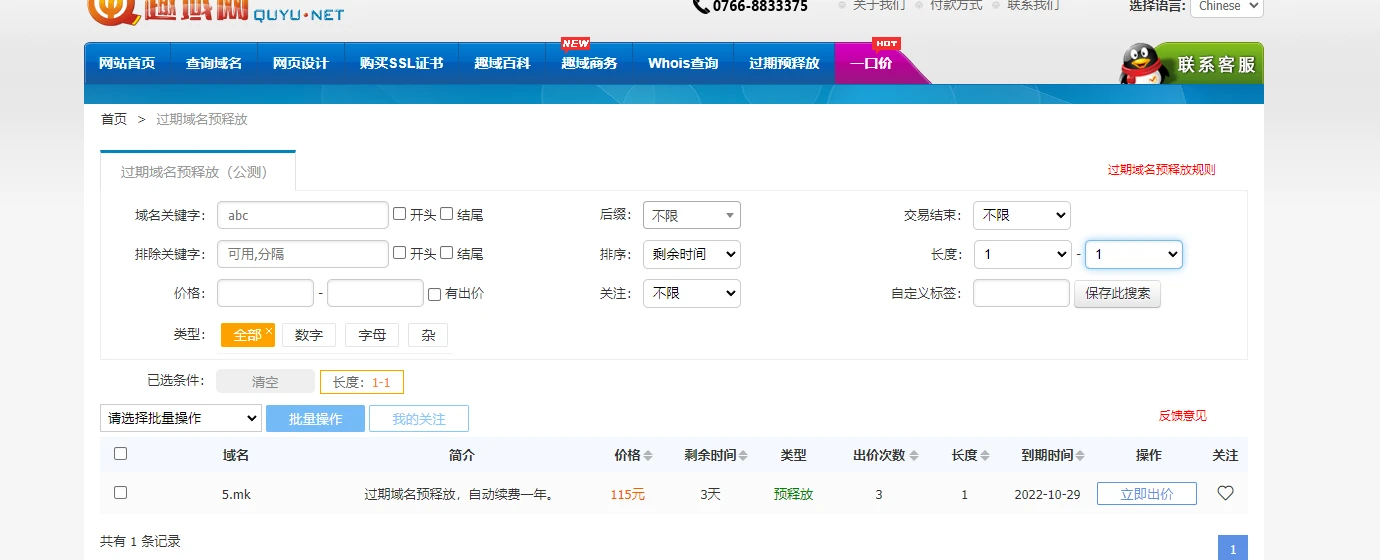1380x560 pixels.
Task: Sort by 价格 column arrows
Action: (x=648, y=456)
